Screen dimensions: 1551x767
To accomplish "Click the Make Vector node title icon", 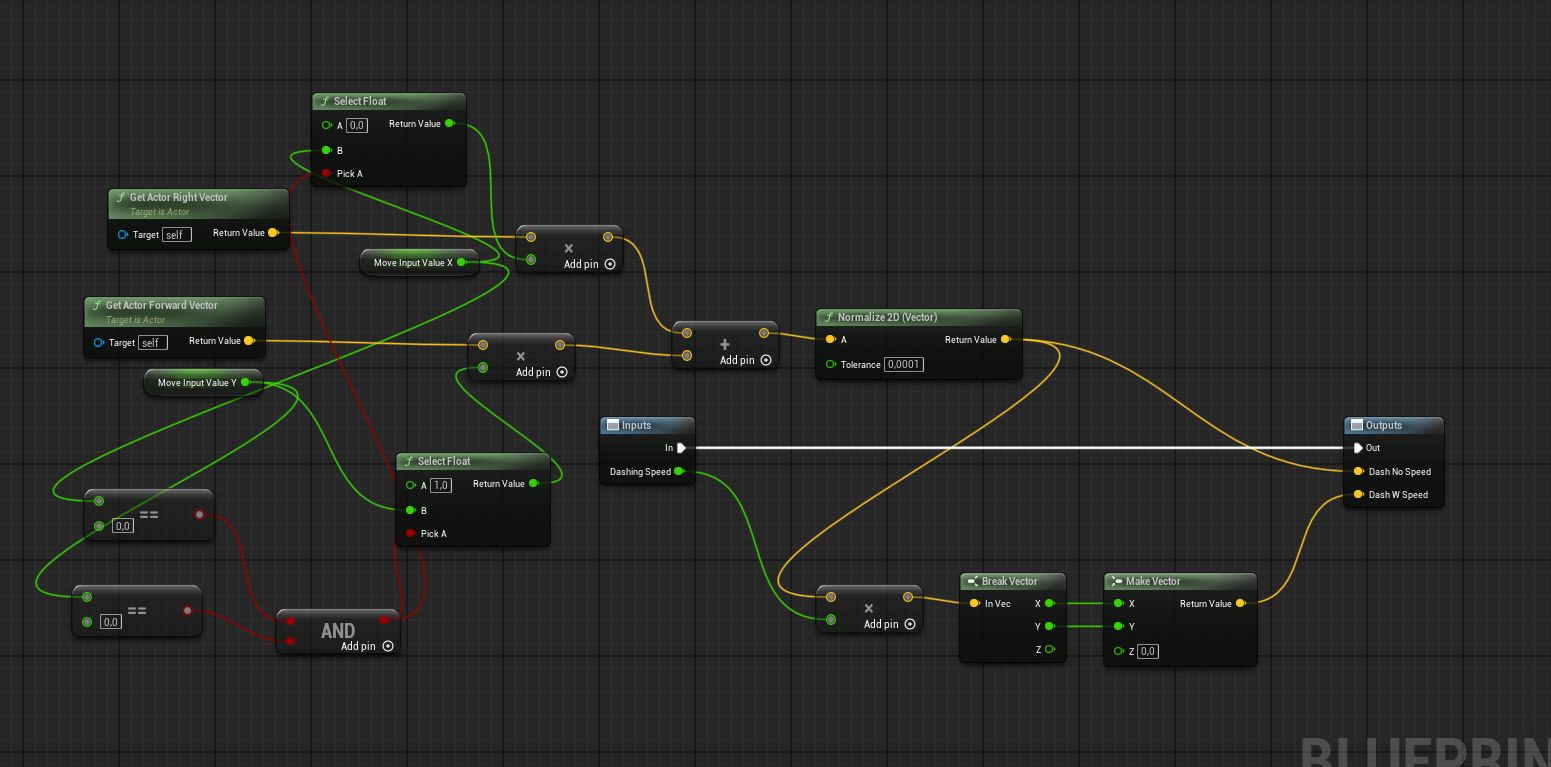I will 1116,581.
